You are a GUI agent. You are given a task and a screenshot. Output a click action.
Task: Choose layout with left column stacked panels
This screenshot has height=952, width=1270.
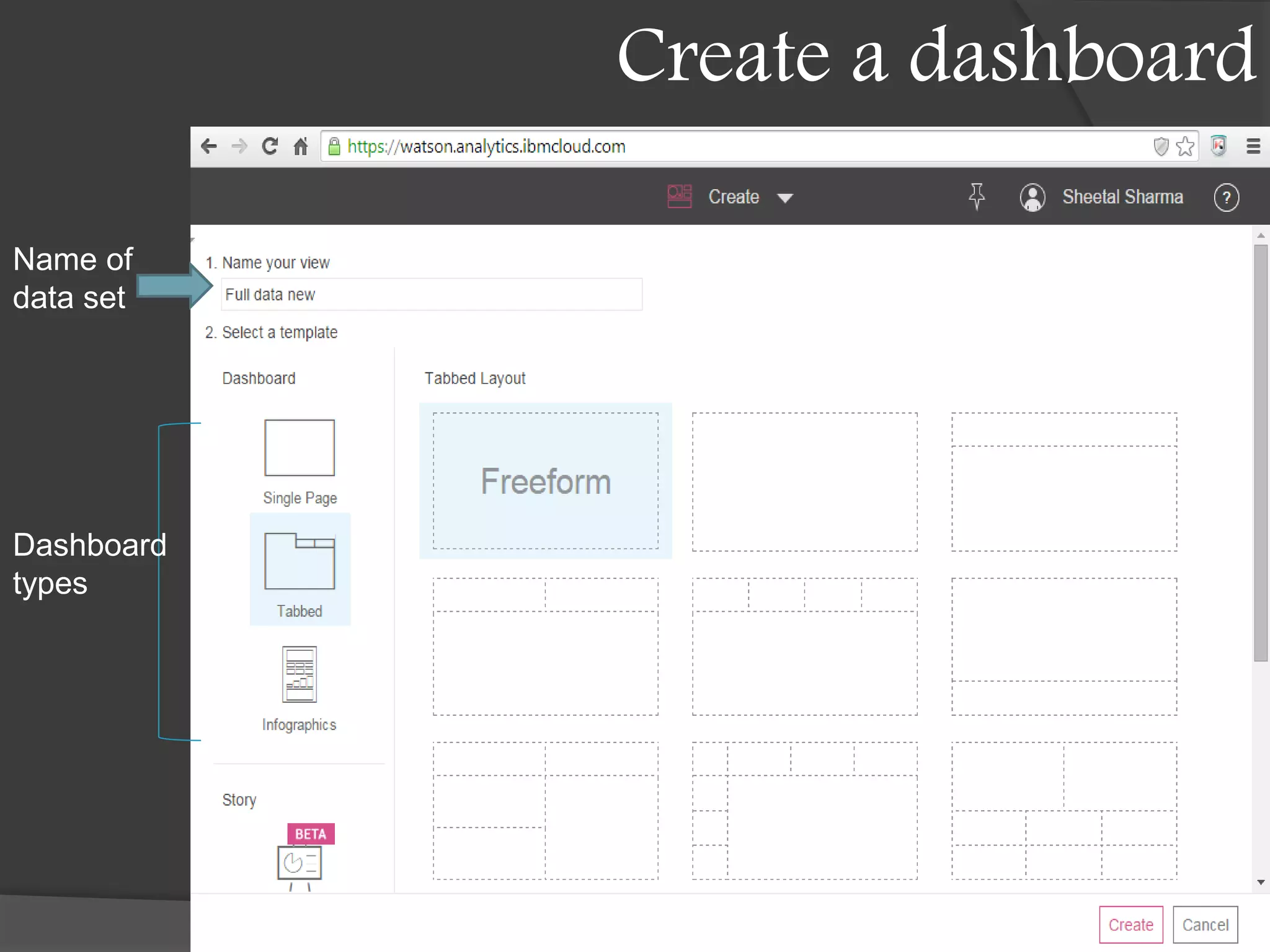[546, 811]
